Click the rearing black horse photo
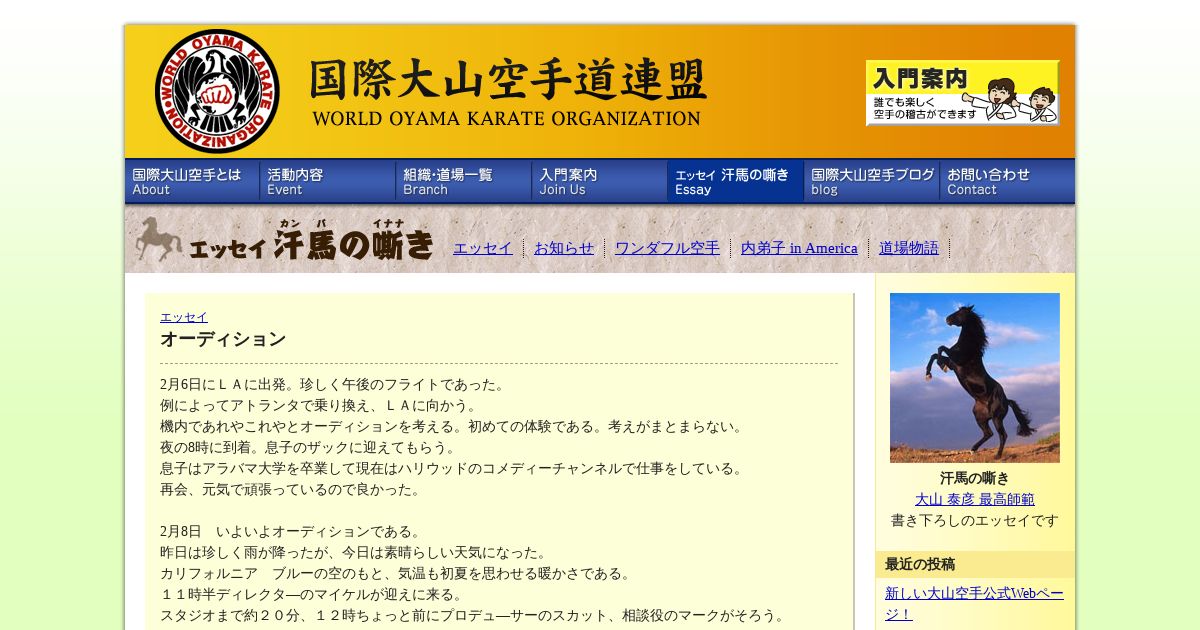The height and width of the screenshot is (630, 1200). click(975, 378)
